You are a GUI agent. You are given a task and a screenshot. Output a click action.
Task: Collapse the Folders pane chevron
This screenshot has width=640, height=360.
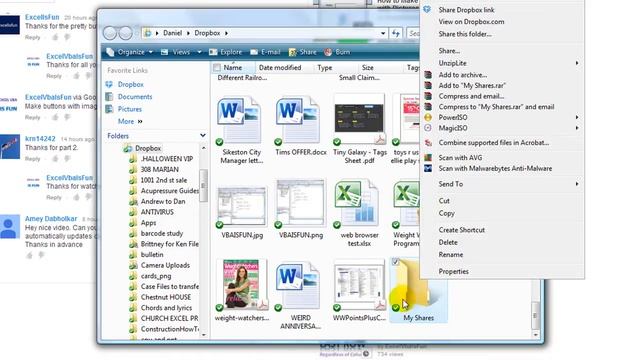[x=203, y=136]
